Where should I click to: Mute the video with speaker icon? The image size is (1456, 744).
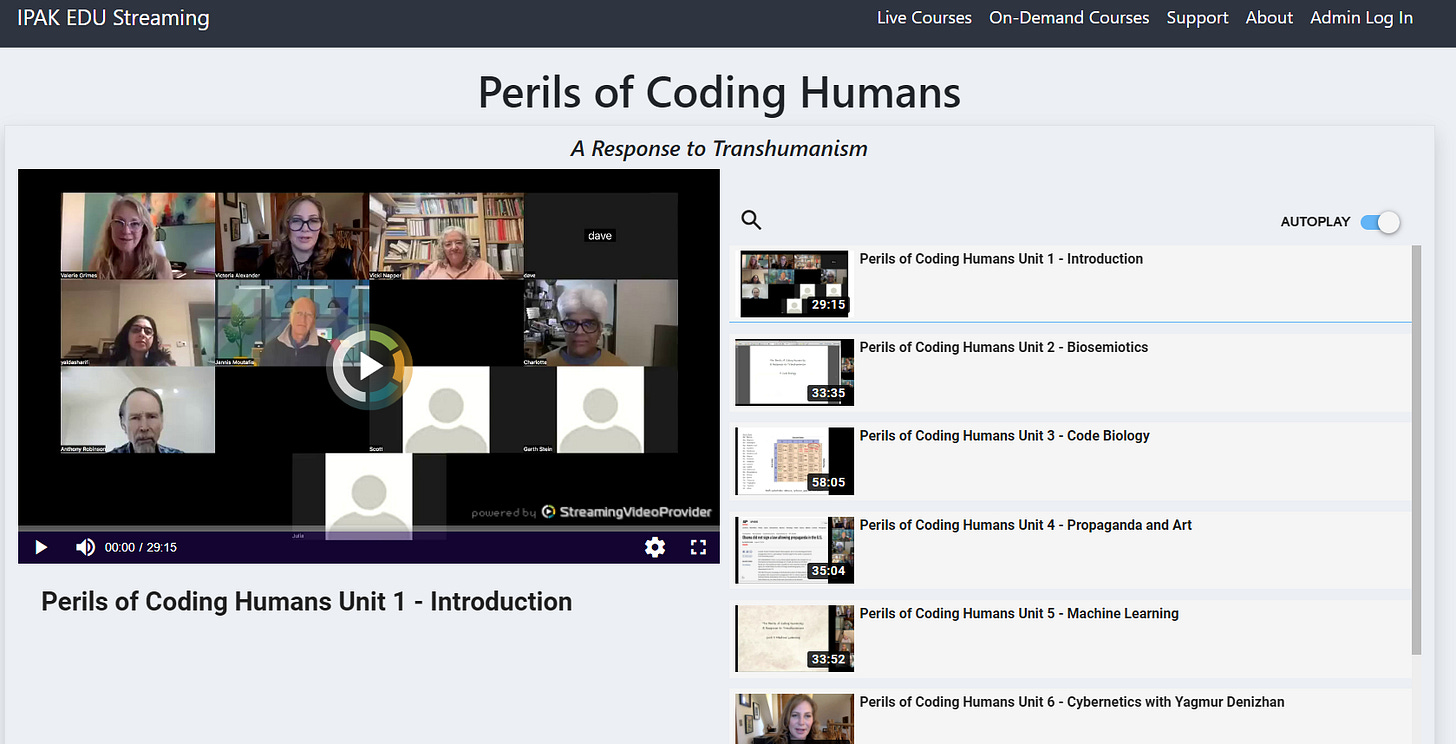(86, 547)
